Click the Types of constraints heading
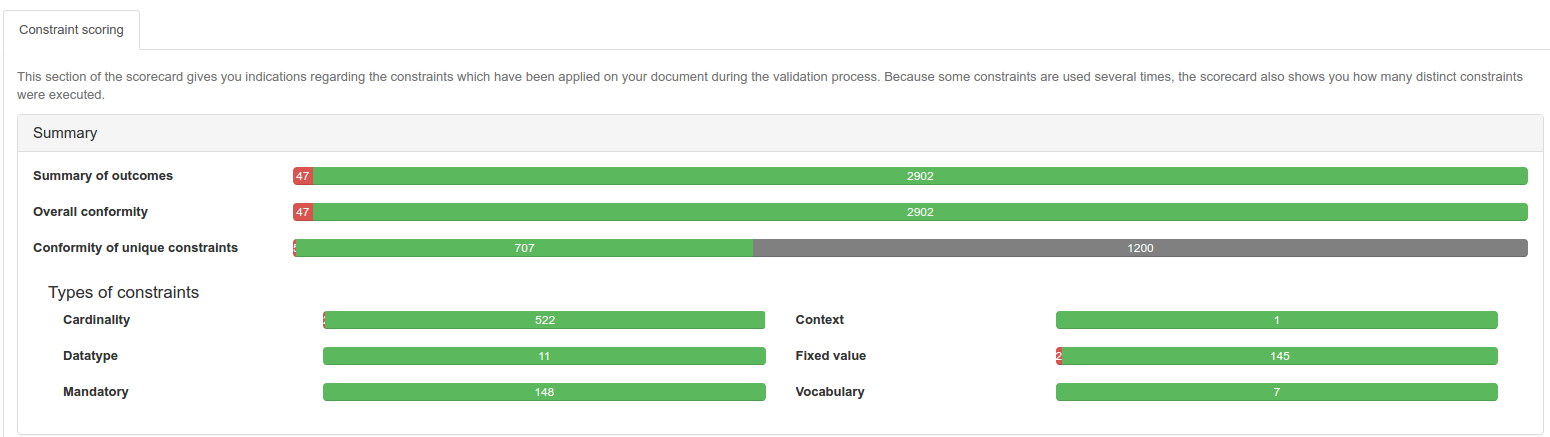 tap(123, 293)
